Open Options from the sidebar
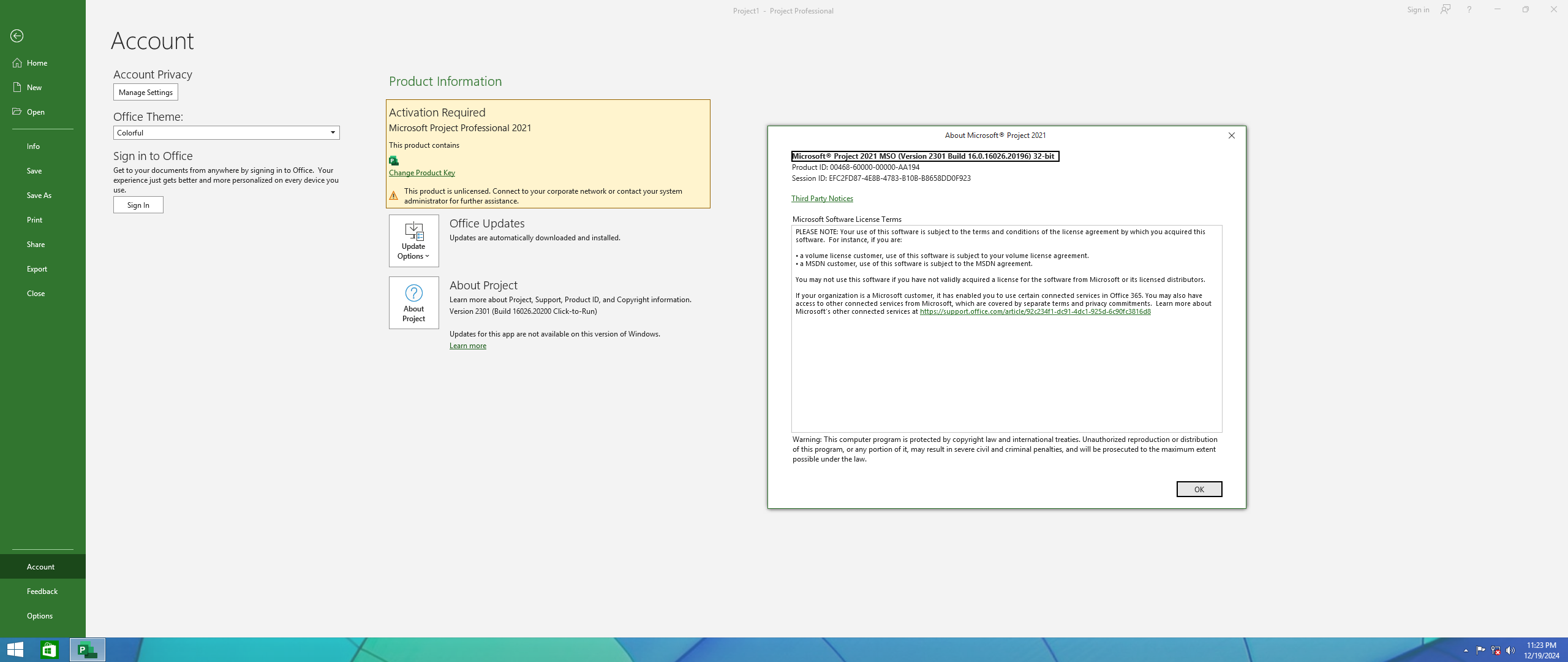1568x662 pixels. [43, 615]
